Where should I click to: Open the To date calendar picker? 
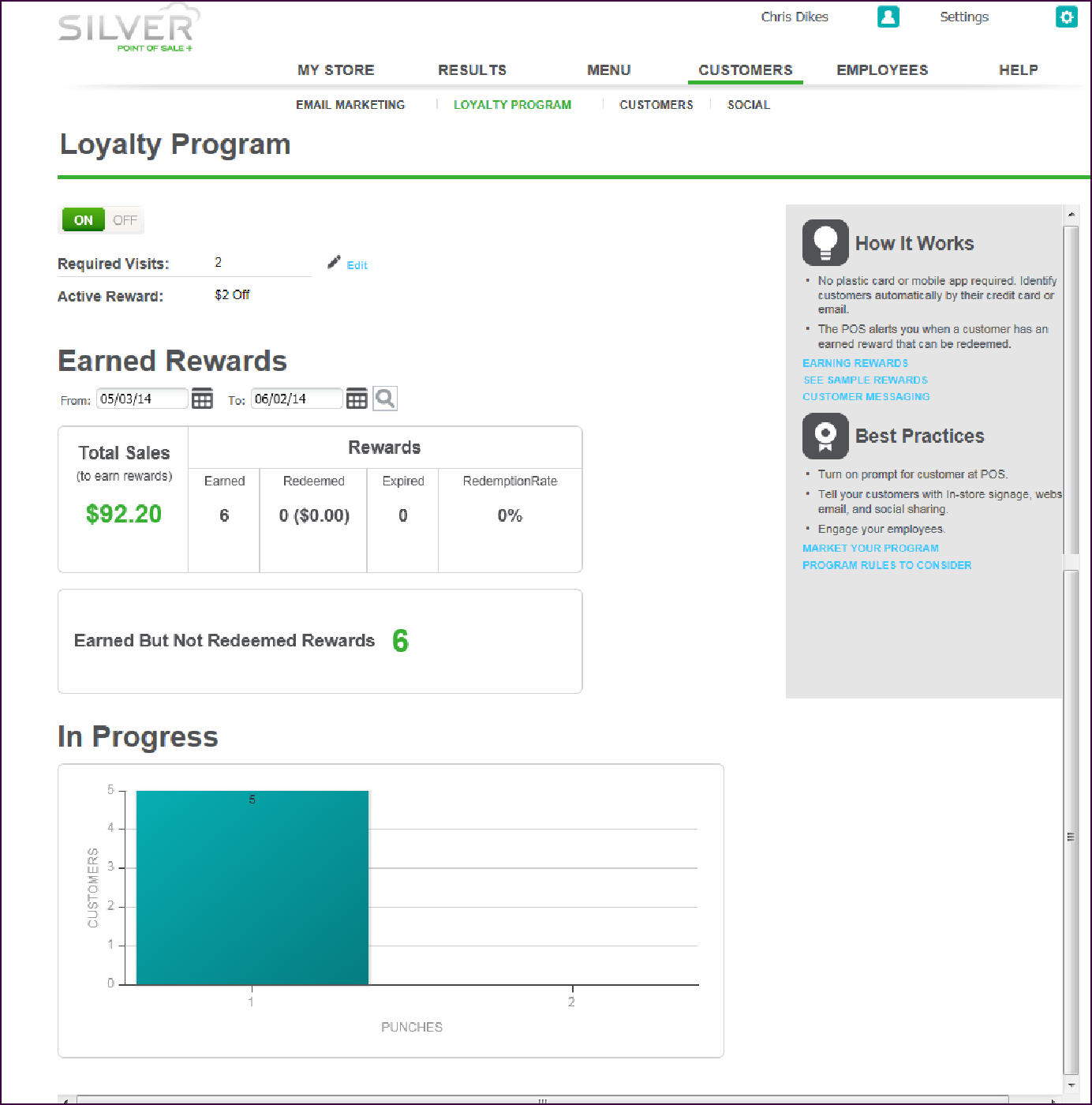[x=357, y=399]
